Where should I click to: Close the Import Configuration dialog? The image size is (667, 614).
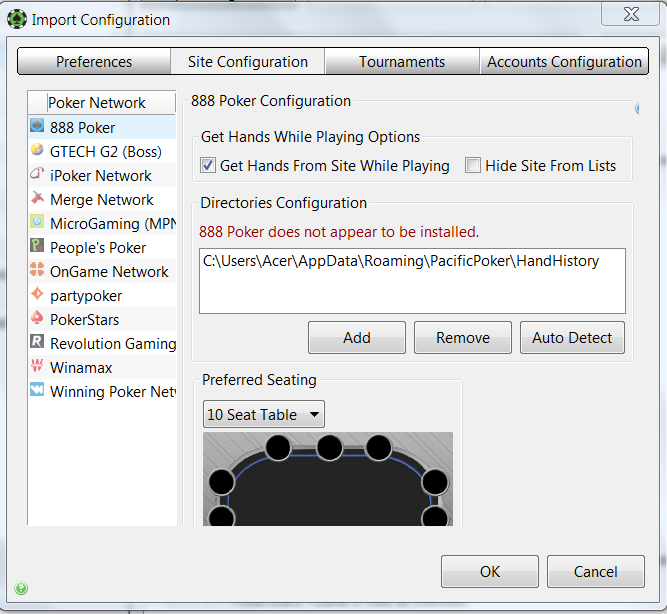(631, 14)
